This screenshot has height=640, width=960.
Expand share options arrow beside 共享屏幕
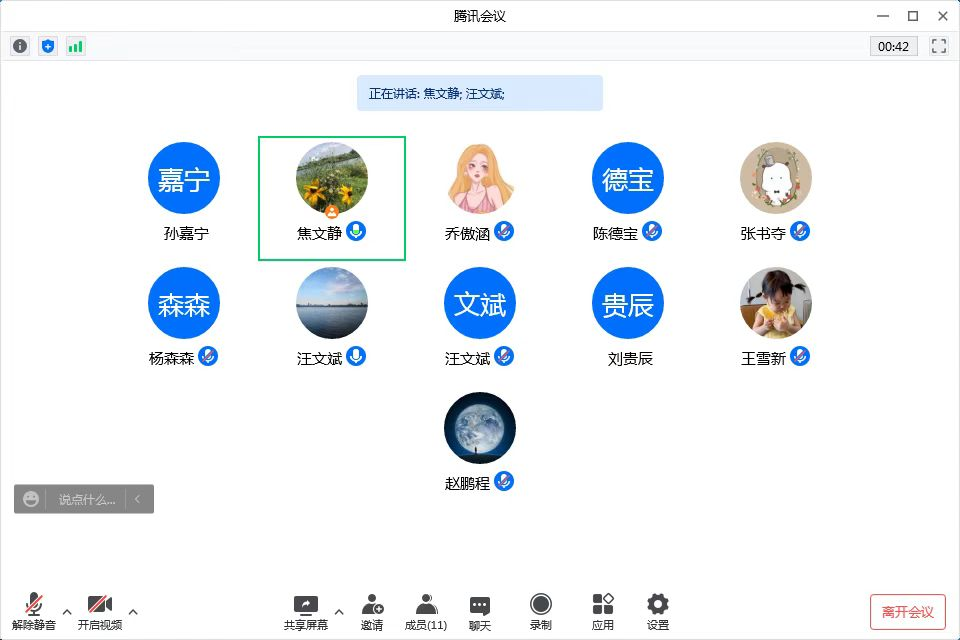338,611
